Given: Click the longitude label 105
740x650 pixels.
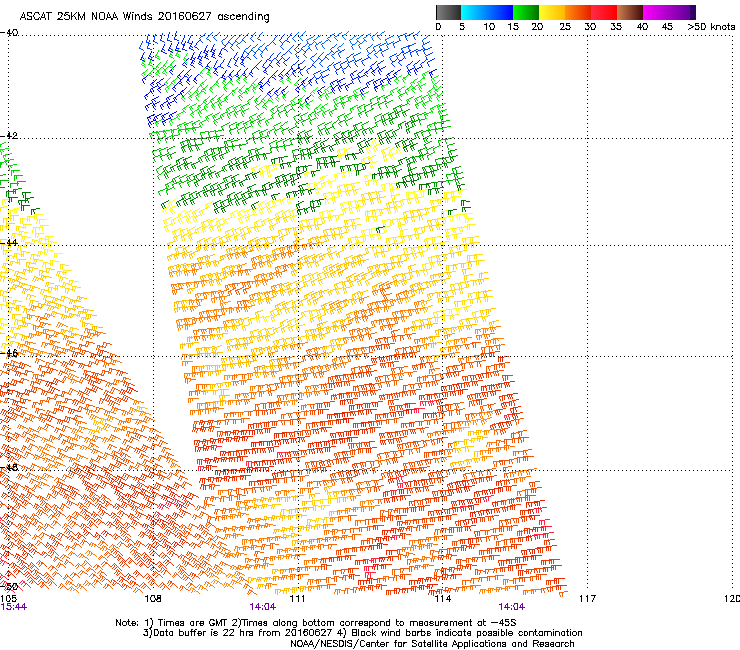Looking at the screenshot, I should [x=8, y=599].
